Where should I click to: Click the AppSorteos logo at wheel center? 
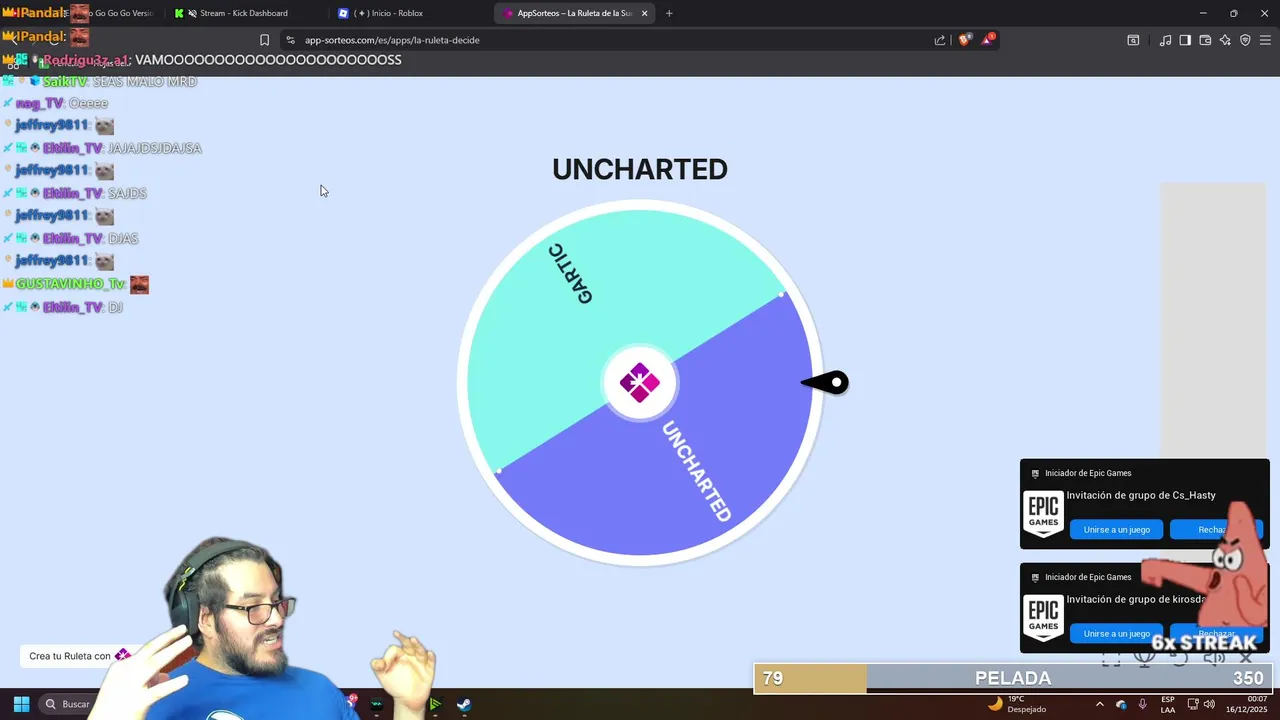coord(640,382)
